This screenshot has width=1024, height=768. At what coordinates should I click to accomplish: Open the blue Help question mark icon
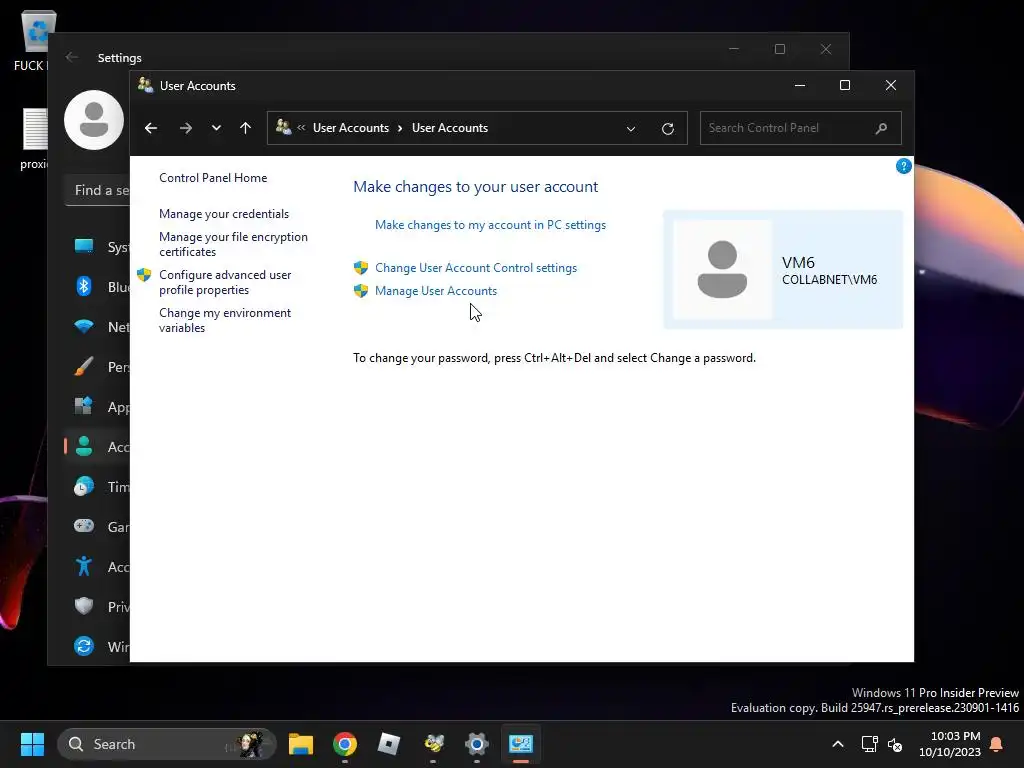(903, 166)
